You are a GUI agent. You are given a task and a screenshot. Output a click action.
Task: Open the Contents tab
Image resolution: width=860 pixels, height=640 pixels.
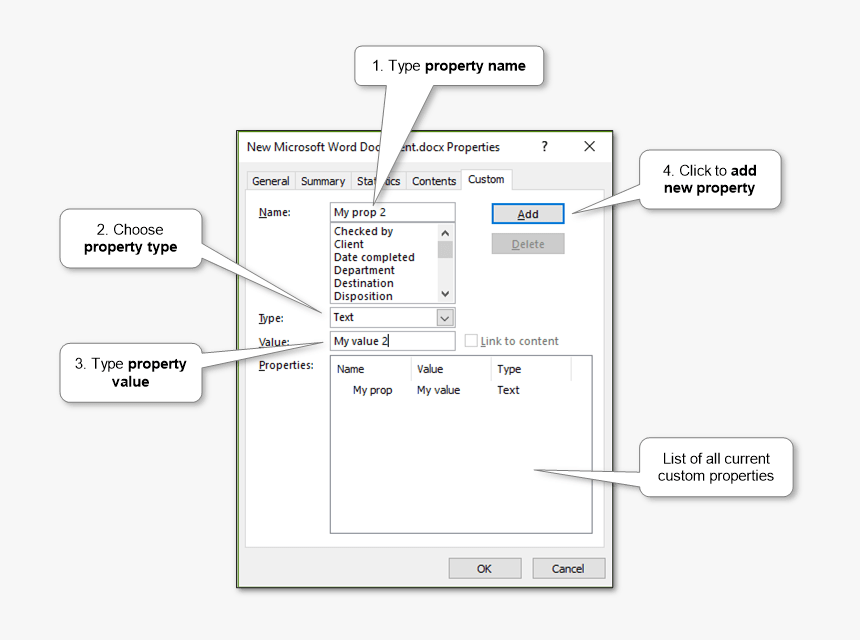click(433, 181)
